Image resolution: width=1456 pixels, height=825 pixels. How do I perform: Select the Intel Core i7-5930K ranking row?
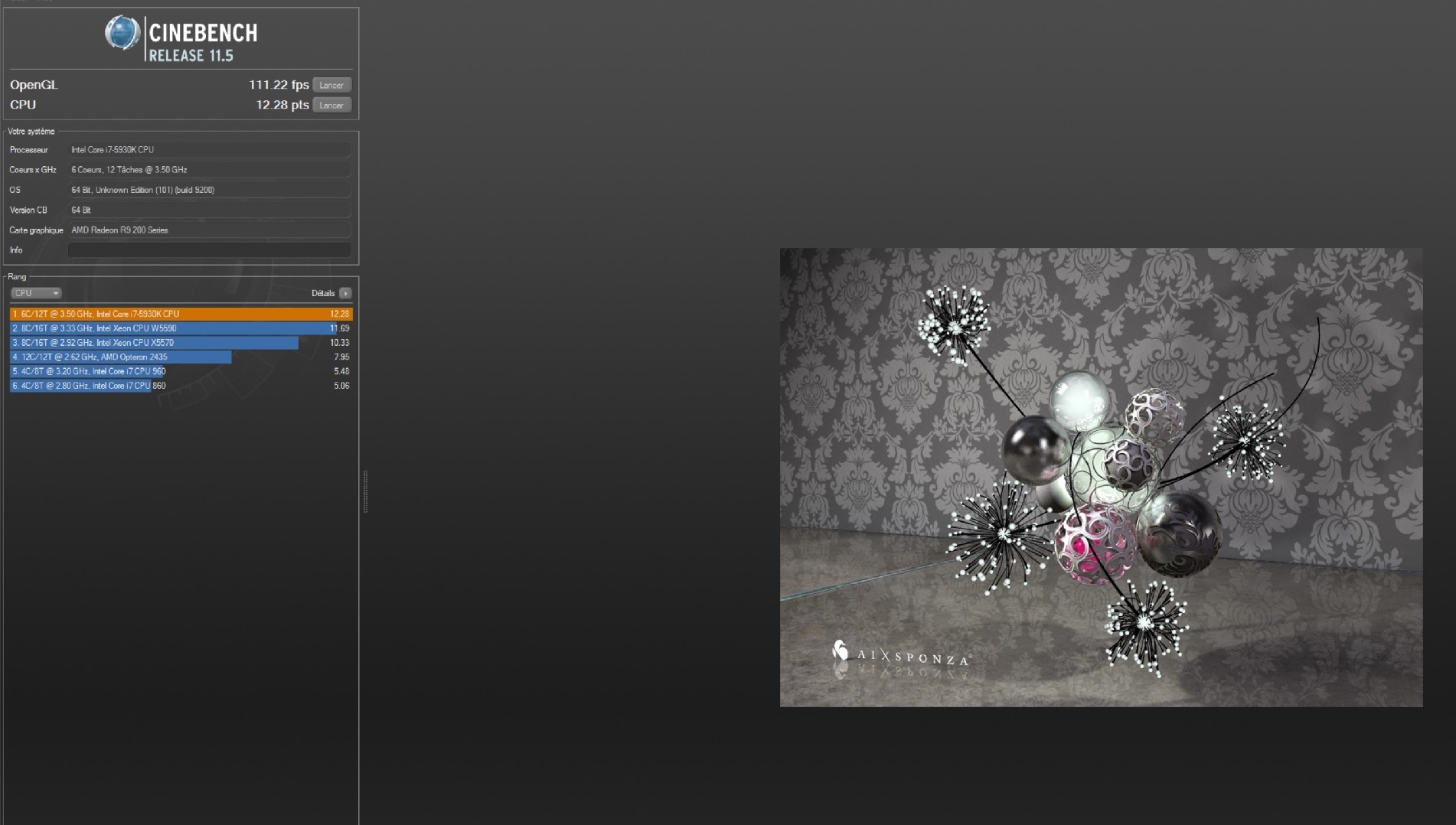(x=181, y=314)
